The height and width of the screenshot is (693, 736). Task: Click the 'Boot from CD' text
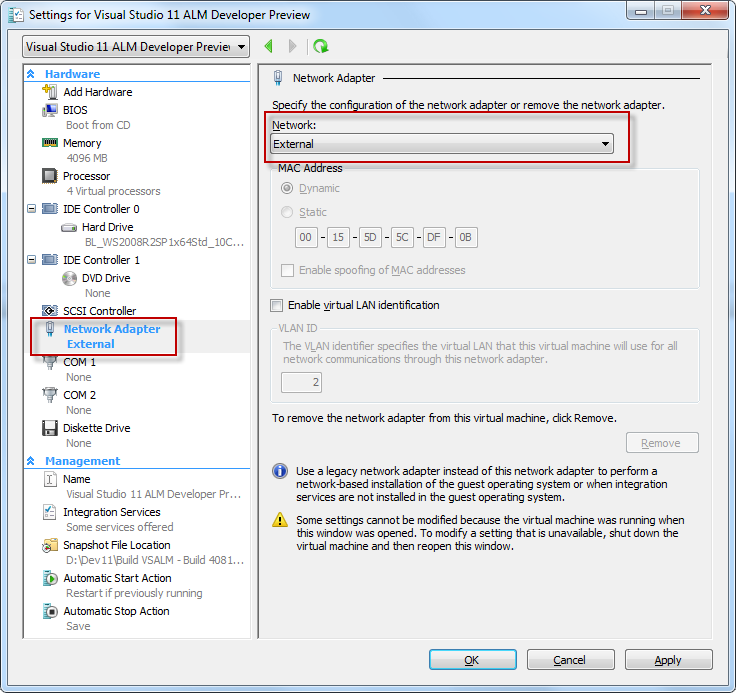pyautogui.click(x=98, y=125)
